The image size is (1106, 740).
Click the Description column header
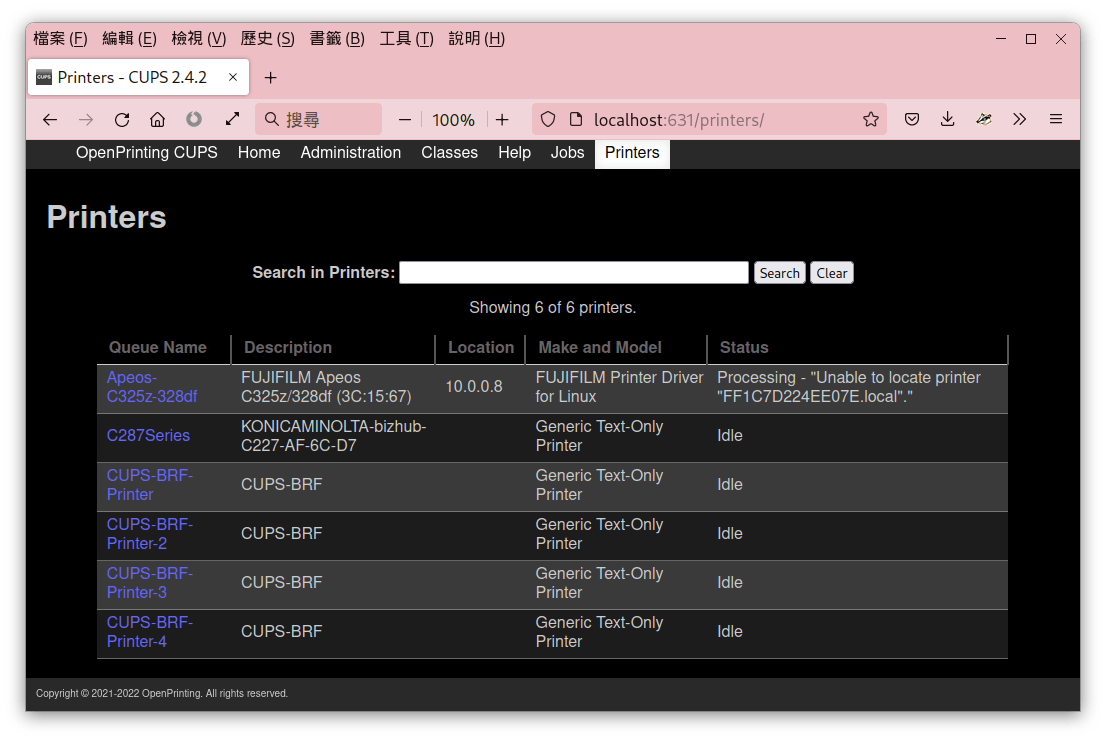pyautogui.click(x=288, y=348)
